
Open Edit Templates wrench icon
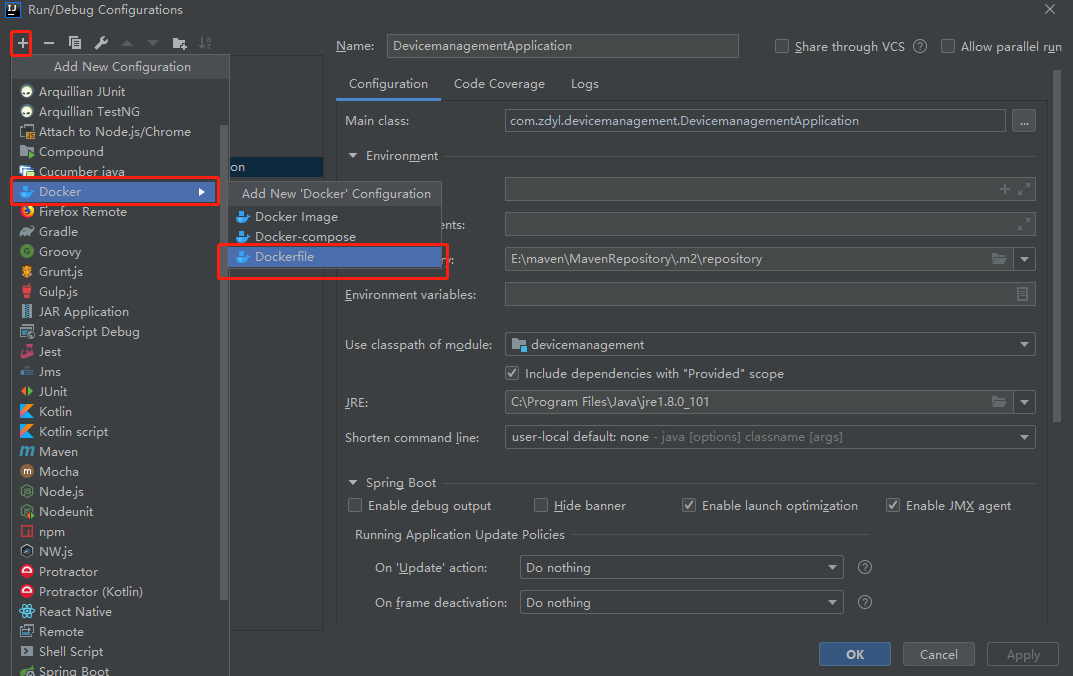pyautogui.click(x=101, y=43)
